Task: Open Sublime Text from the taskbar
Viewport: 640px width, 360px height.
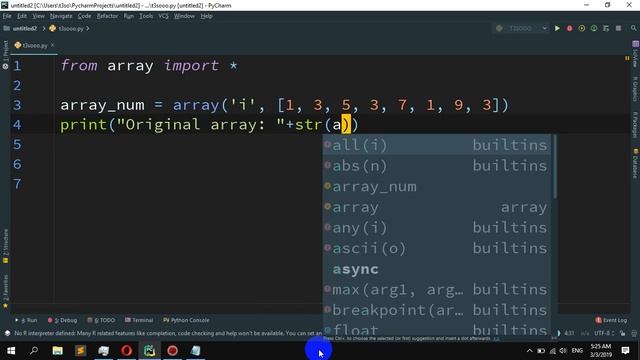Action: tap(80, 351)
